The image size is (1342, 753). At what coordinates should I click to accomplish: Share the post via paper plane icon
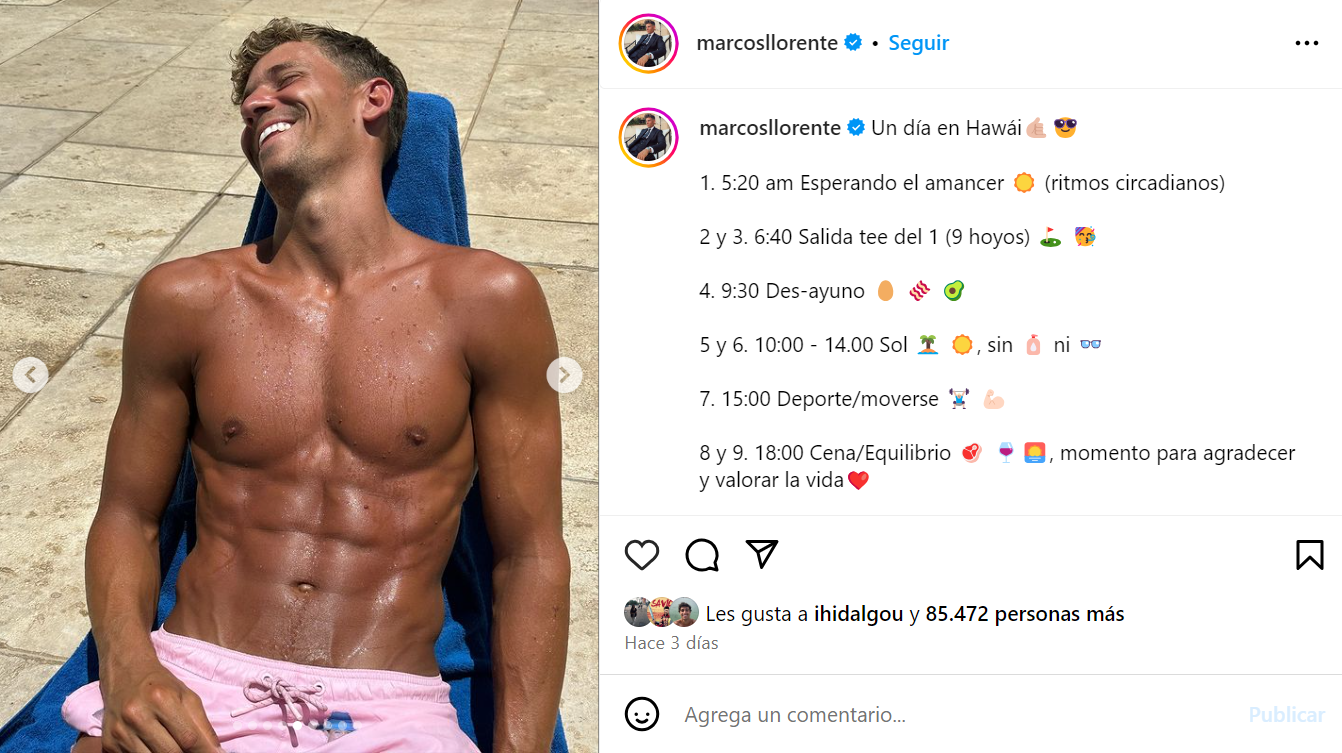[x=762, y=554]
